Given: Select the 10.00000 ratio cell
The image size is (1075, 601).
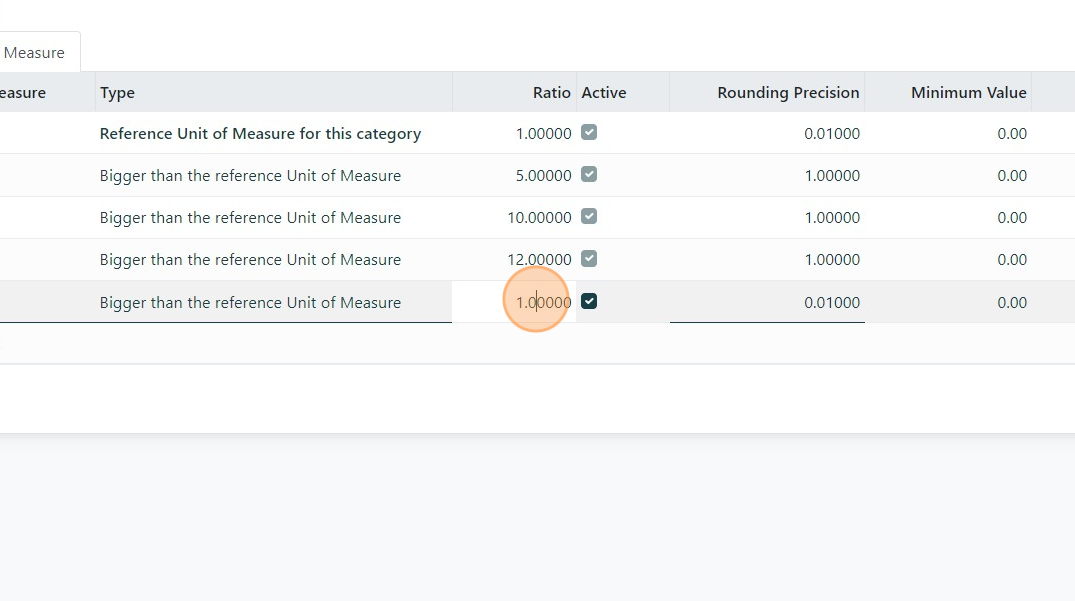Looking at the screenshot, I should tap(539, 218).
